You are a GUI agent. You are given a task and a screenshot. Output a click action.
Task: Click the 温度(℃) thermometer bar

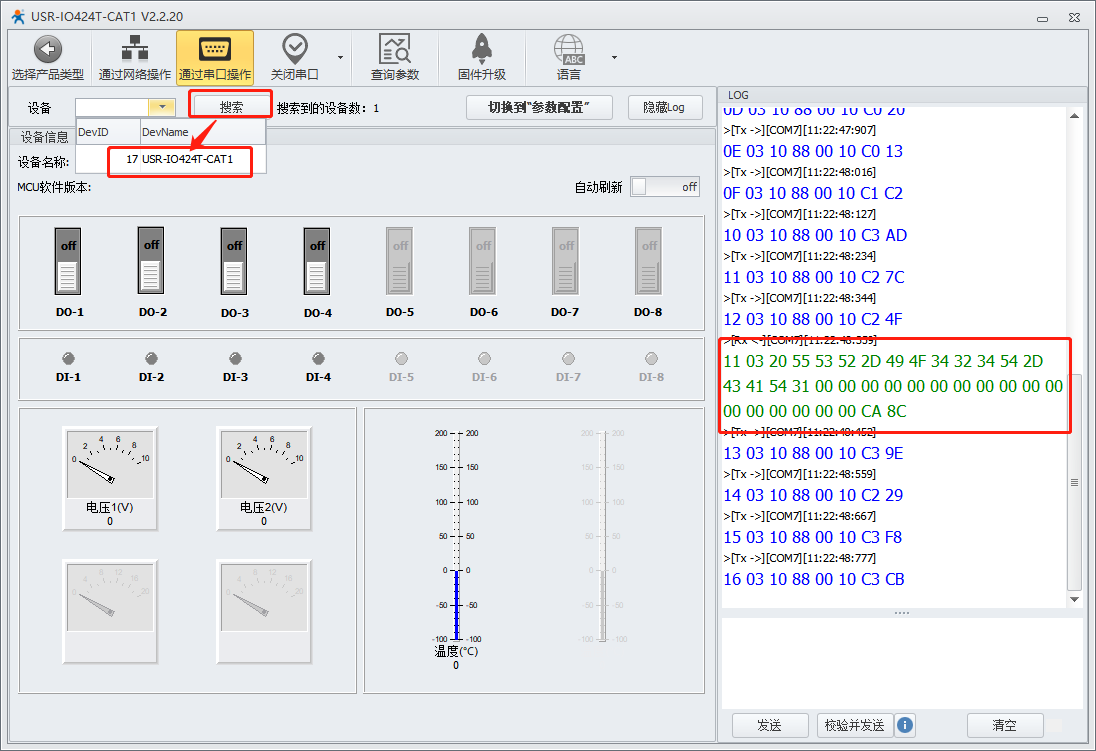click(457, 536)
